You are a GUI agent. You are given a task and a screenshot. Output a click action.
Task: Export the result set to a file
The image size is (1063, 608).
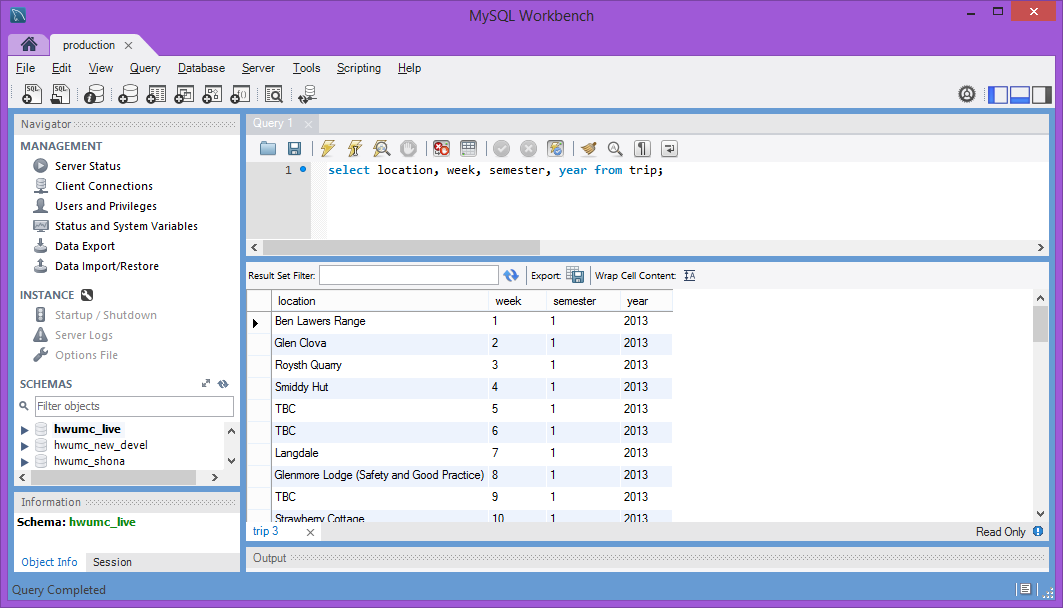click(575, 275)
